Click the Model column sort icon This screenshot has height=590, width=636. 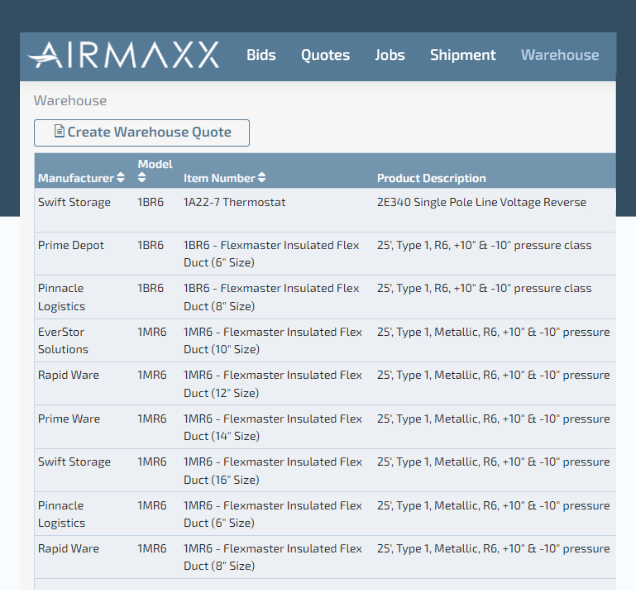coord(142,178)
